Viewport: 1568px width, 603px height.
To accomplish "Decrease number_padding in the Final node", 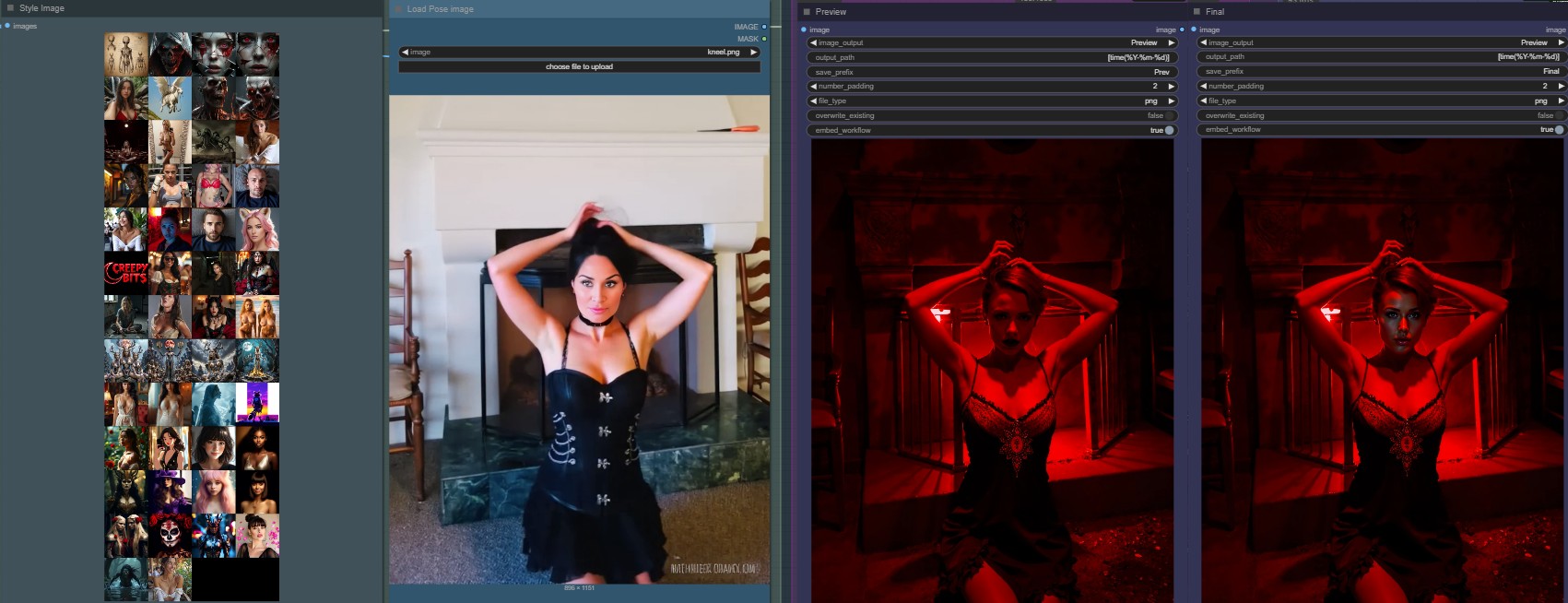I will coord(1203,86).
